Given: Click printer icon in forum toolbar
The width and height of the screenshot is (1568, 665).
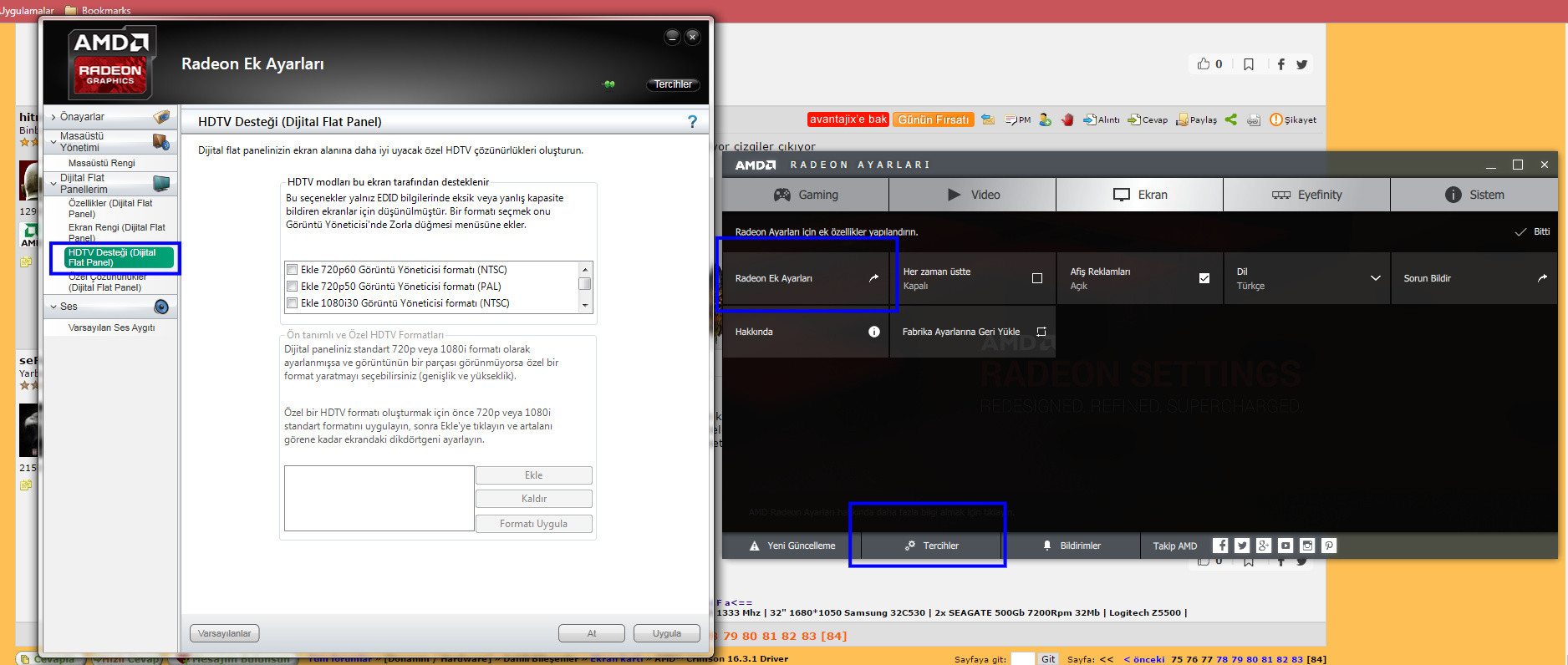Looking at the screenshot, I should pyautogui.click(x=1254, y=120).
